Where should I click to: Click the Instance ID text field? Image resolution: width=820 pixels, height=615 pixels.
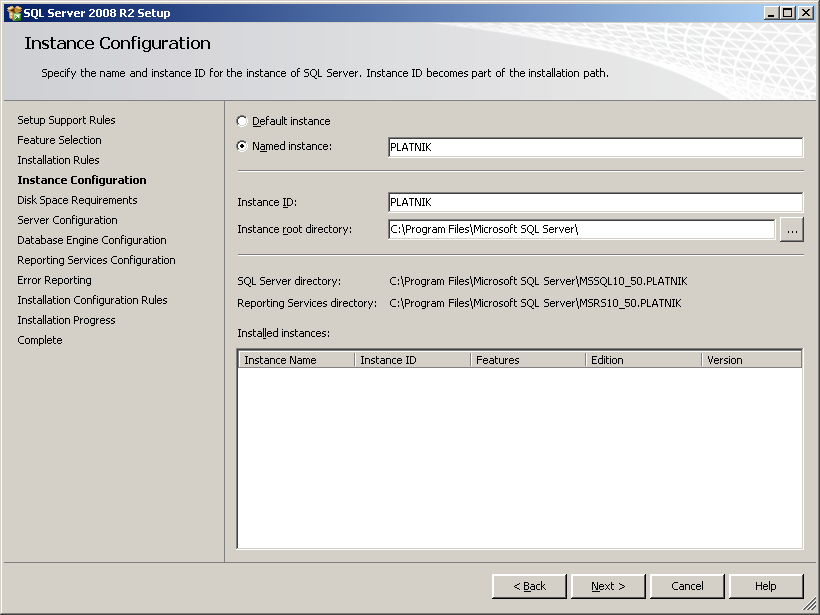[596, 202]
